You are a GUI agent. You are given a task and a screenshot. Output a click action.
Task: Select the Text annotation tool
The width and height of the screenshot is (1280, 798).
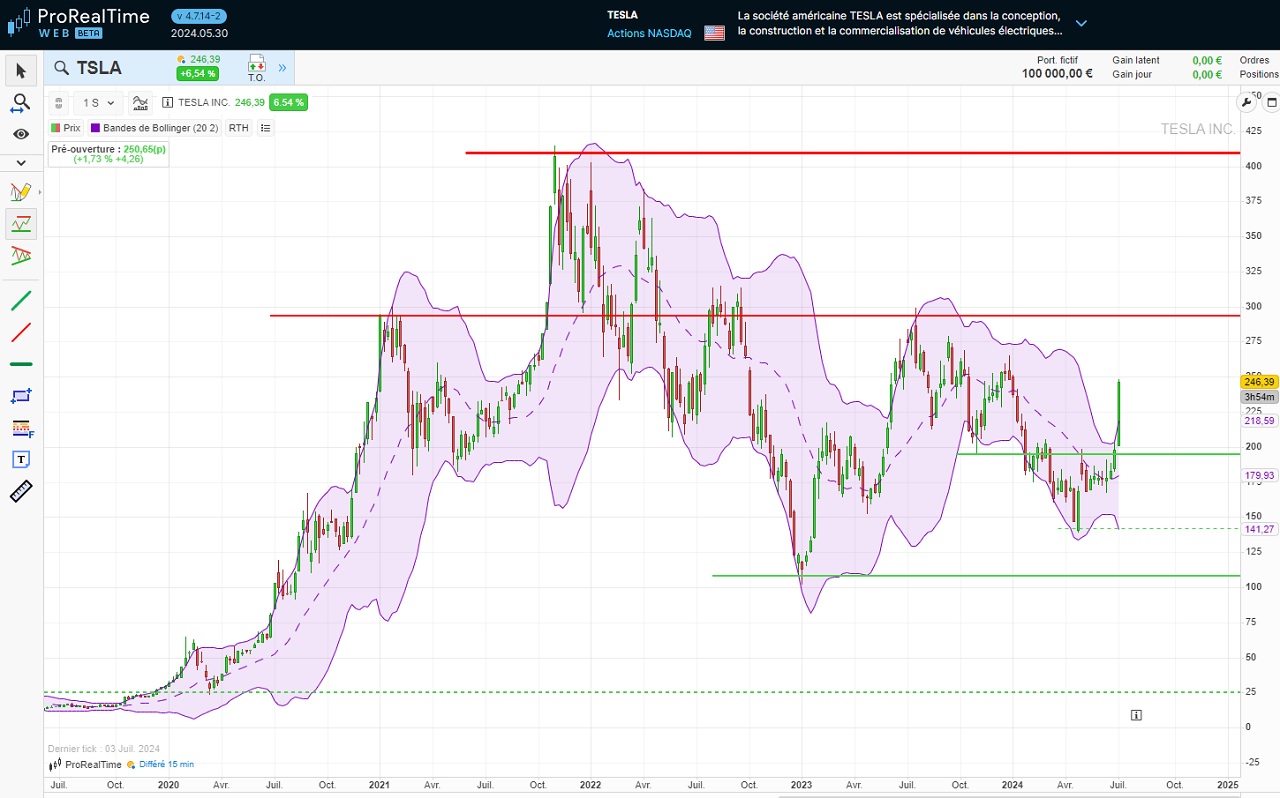20,459
